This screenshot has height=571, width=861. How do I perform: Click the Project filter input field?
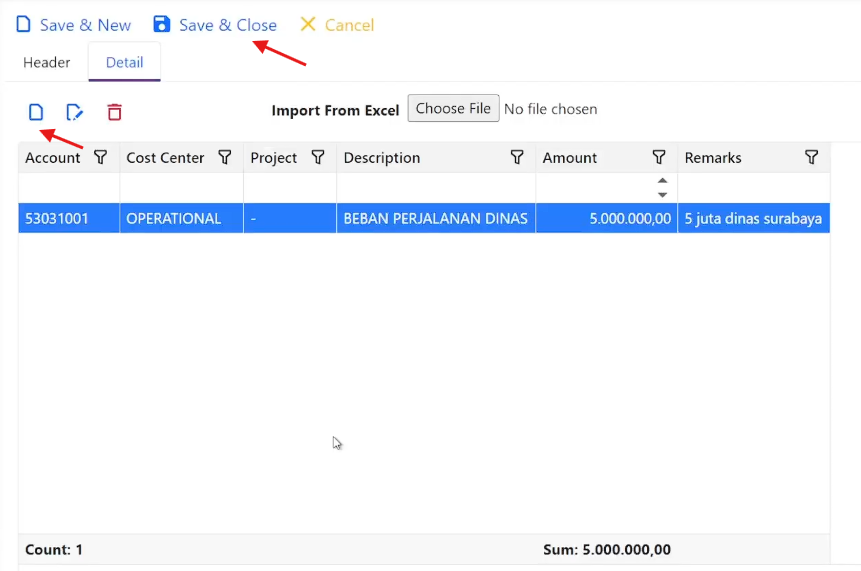(290, 188)
